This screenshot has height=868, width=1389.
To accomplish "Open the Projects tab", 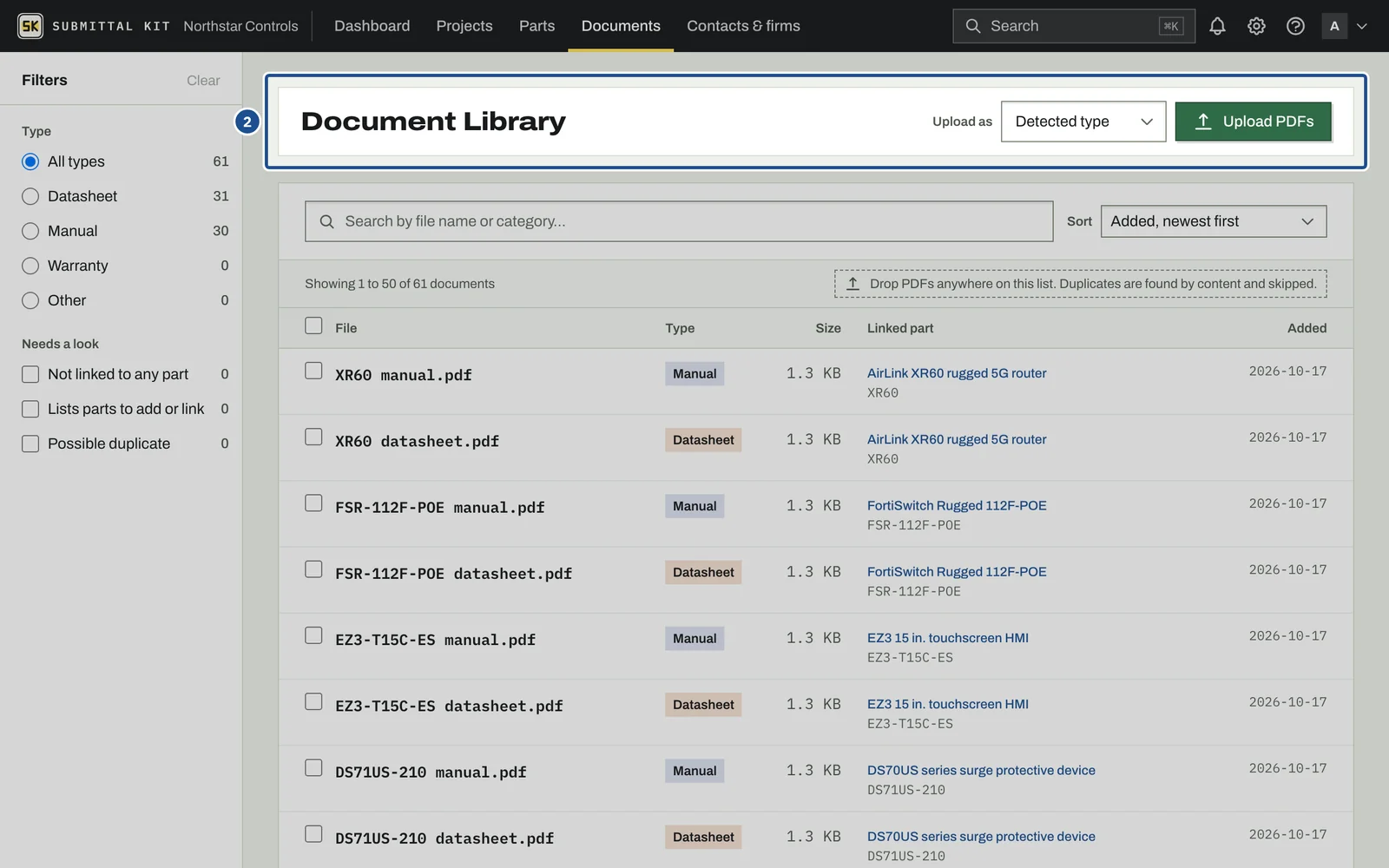I will coord(464,26).
